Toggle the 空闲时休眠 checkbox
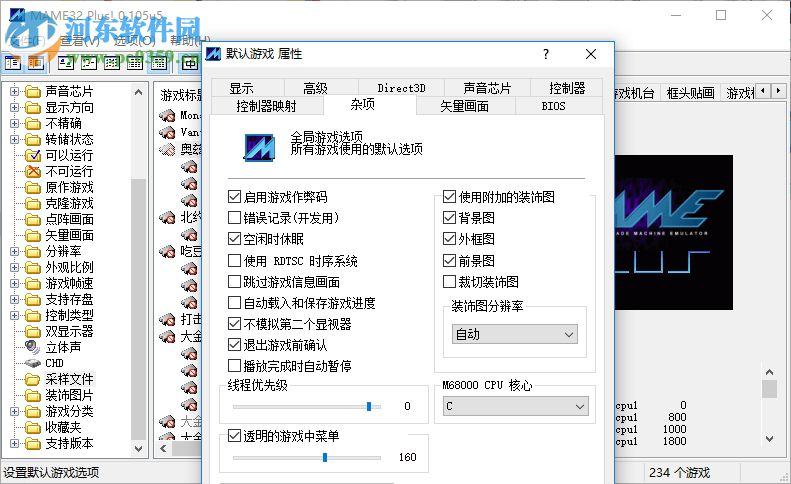This screenshot has height=484, width=791. (234, 239)
